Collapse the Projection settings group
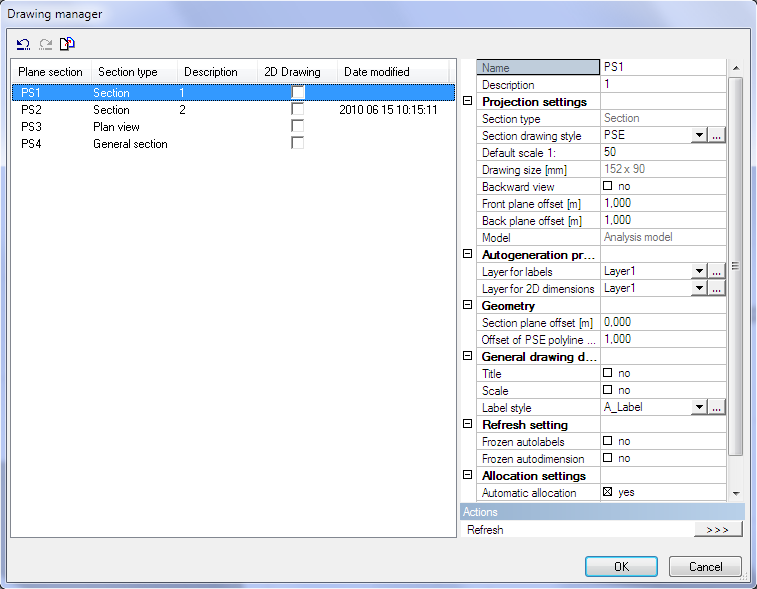Image resolution: width=757 pixels, height=589 pixels. coord(467,101)
